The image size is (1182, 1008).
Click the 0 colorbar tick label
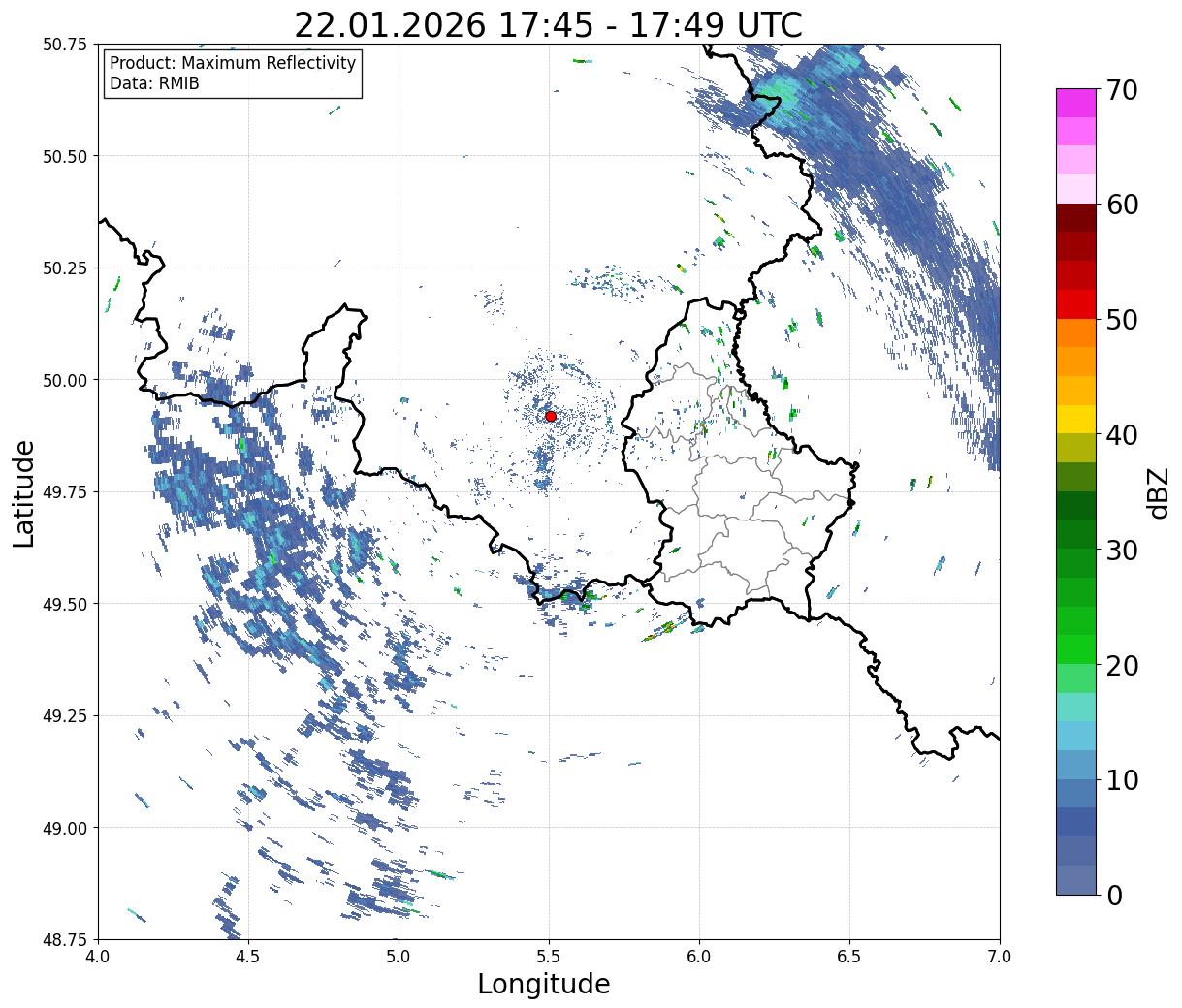point(1114,895)
